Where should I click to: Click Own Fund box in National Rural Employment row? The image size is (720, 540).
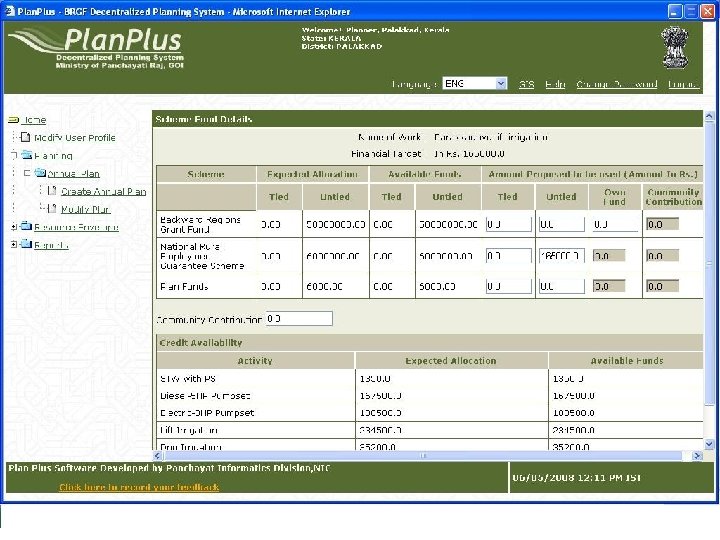609,255
